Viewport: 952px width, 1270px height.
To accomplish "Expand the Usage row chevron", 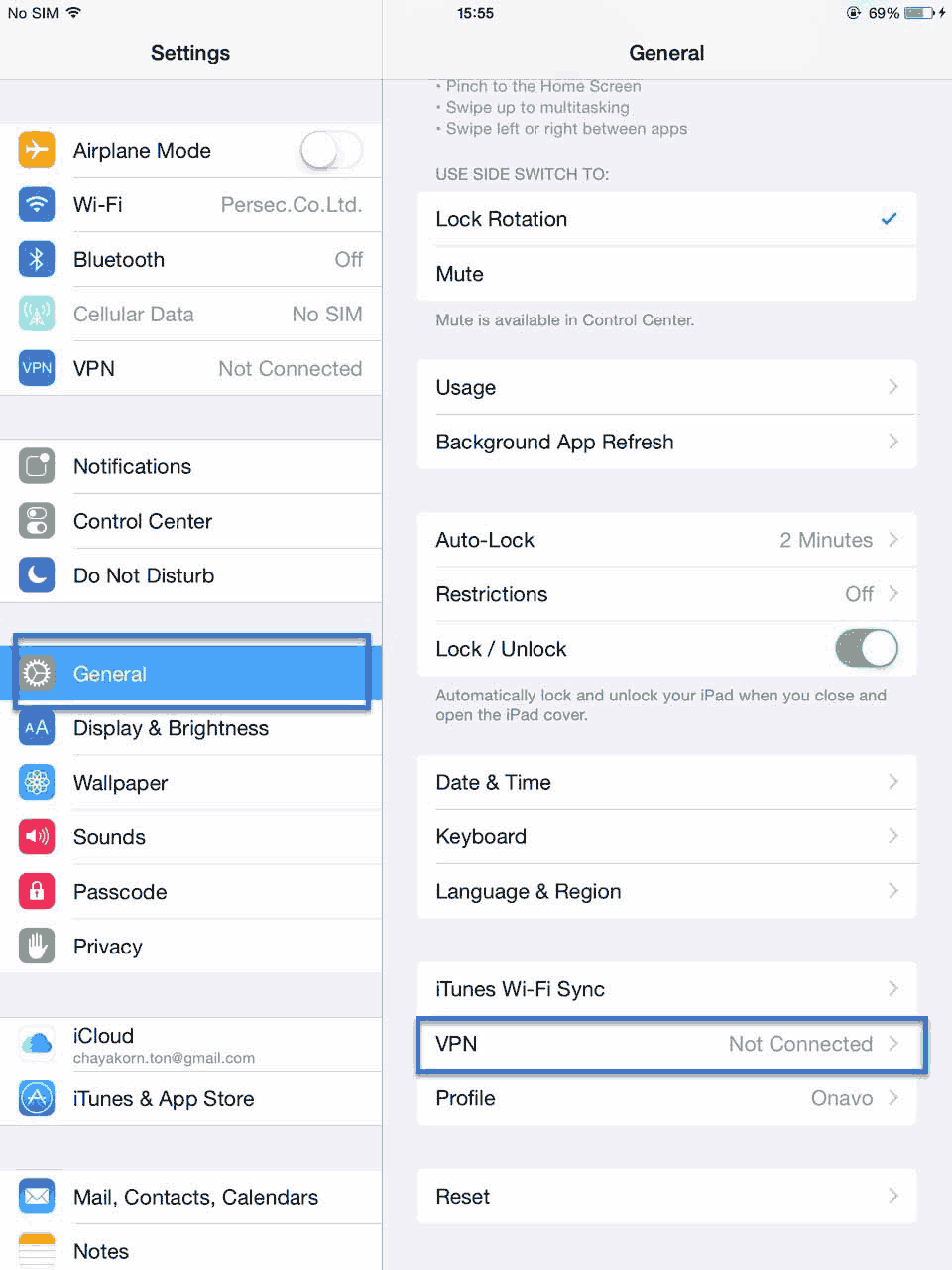I will click(x=893, y=387).
